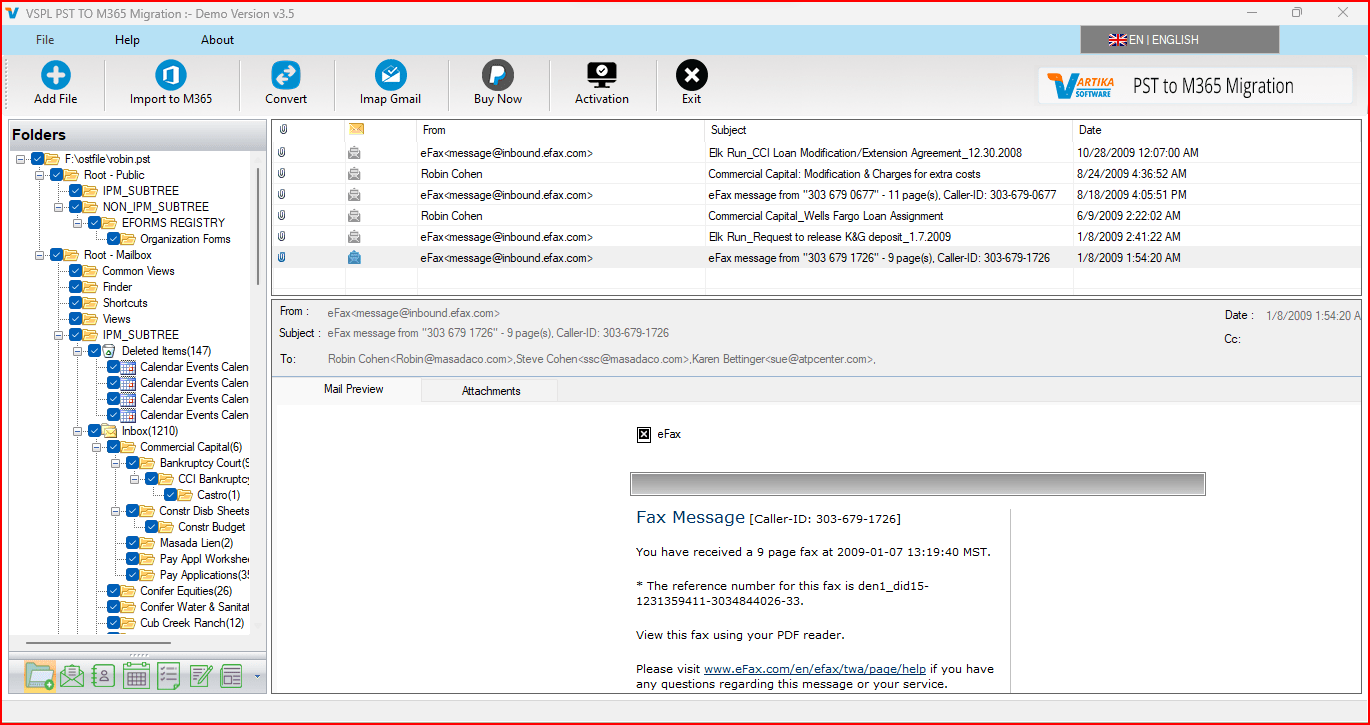
Task: Open the About menu
Action: [217, 40]
